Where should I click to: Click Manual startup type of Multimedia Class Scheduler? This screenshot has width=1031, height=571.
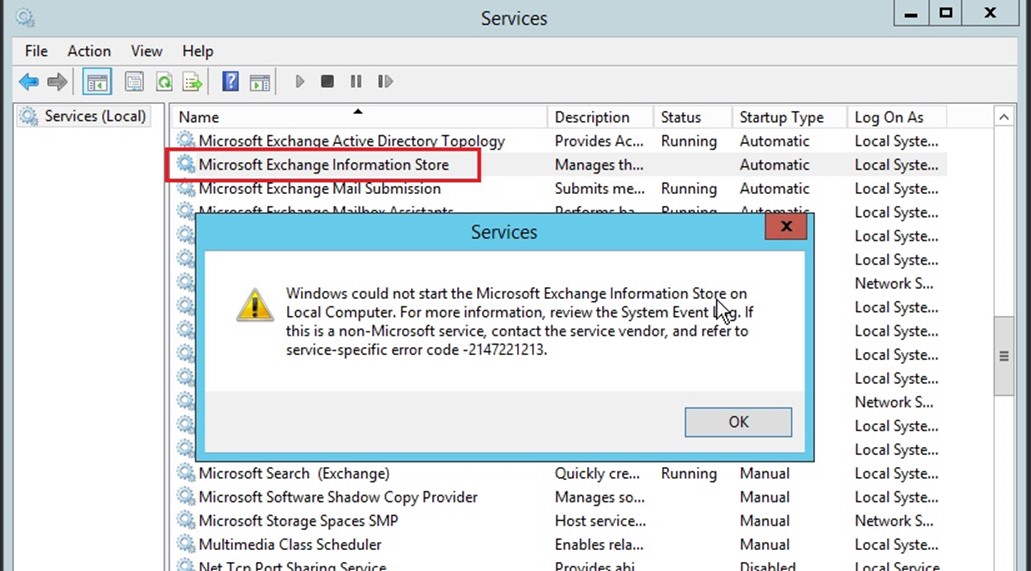point(764,544)
